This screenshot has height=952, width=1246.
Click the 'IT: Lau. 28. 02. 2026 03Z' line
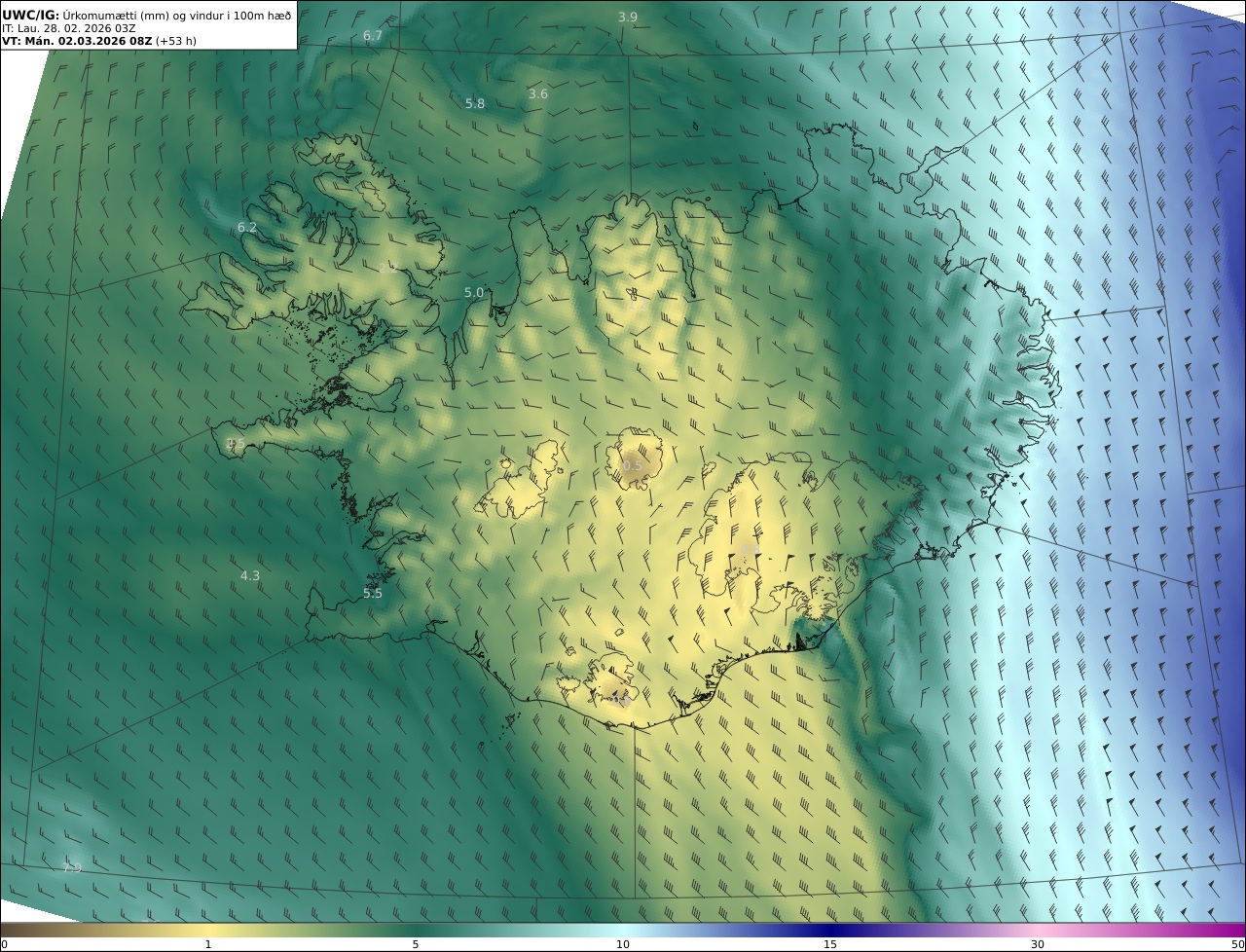pyautogui.click(x=69, y=28)
